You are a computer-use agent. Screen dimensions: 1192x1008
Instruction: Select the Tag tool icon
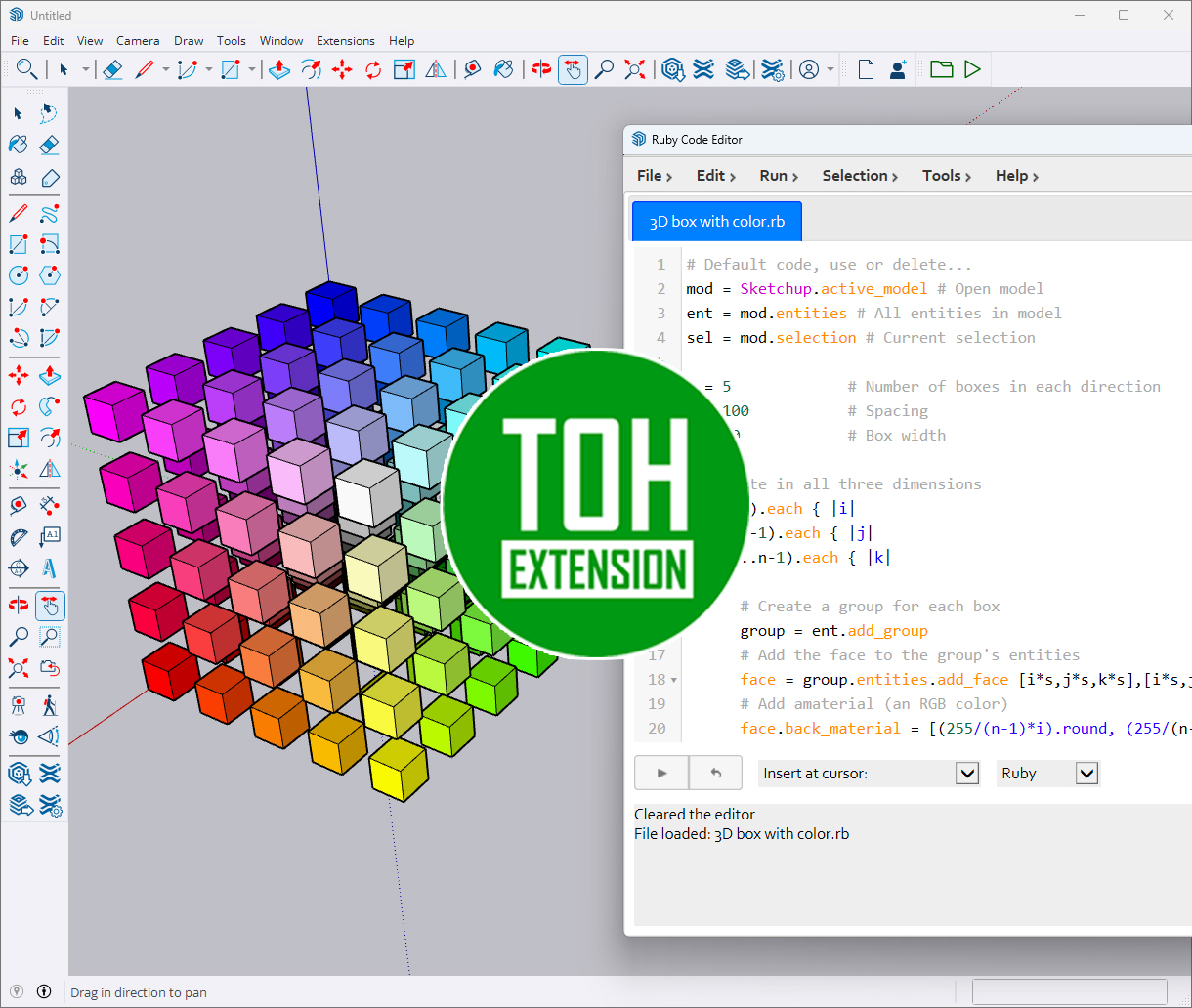coord(50,178)
